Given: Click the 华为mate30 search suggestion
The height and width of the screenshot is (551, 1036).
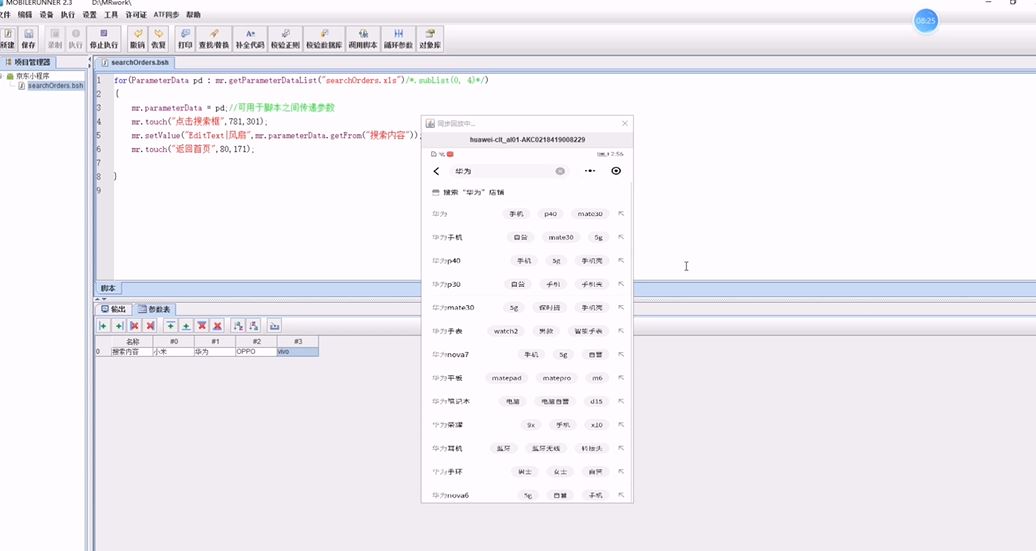Looking at the screenshot, I should 453,308.
